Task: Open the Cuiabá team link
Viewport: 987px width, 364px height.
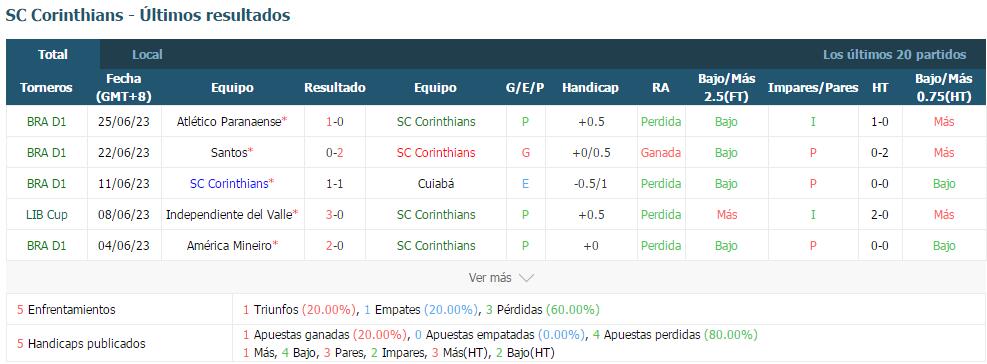Action: pos(436,184)
